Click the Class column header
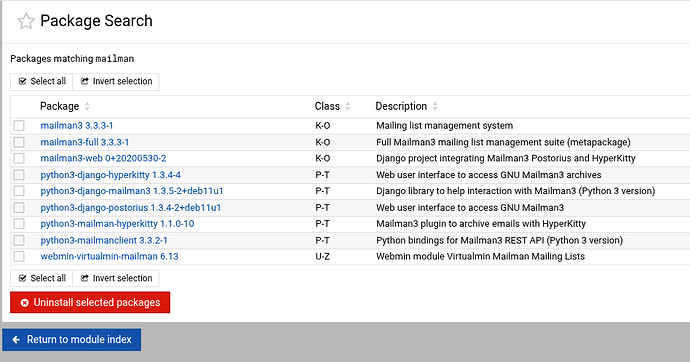The height and width of the screenshot is (362, 690). [327, 106]
